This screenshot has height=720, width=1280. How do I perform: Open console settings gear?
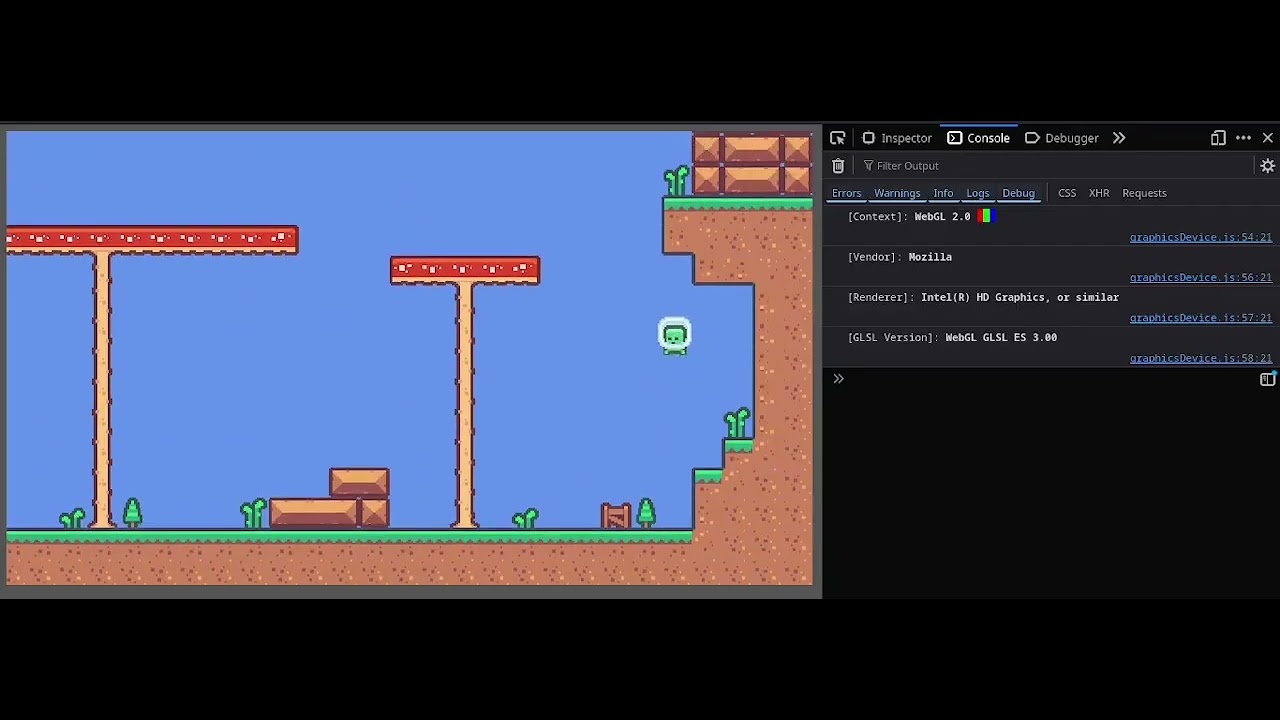(x=1268, y=166)
